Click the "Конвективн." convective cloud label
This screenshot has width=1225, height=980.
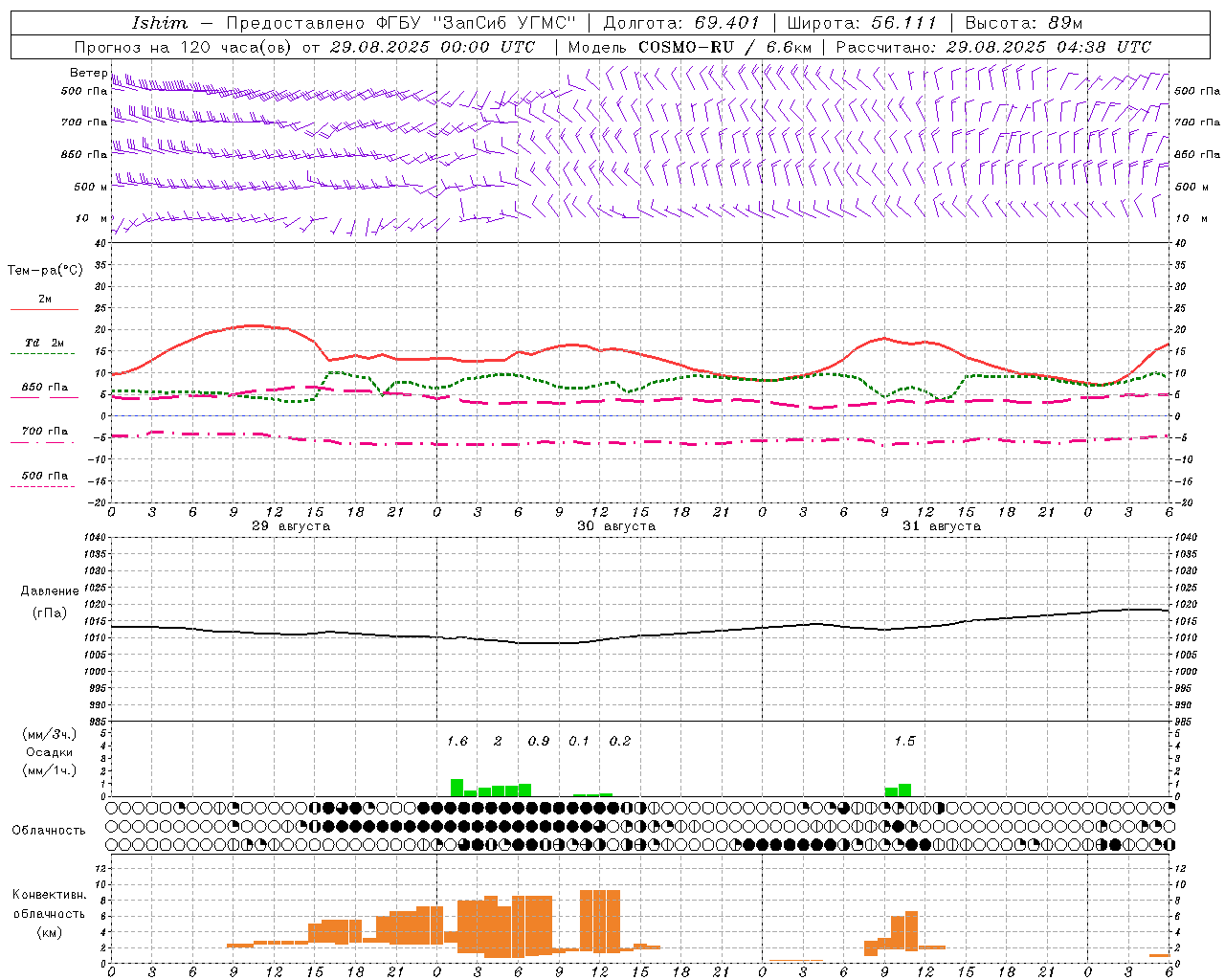coord(50,895)
